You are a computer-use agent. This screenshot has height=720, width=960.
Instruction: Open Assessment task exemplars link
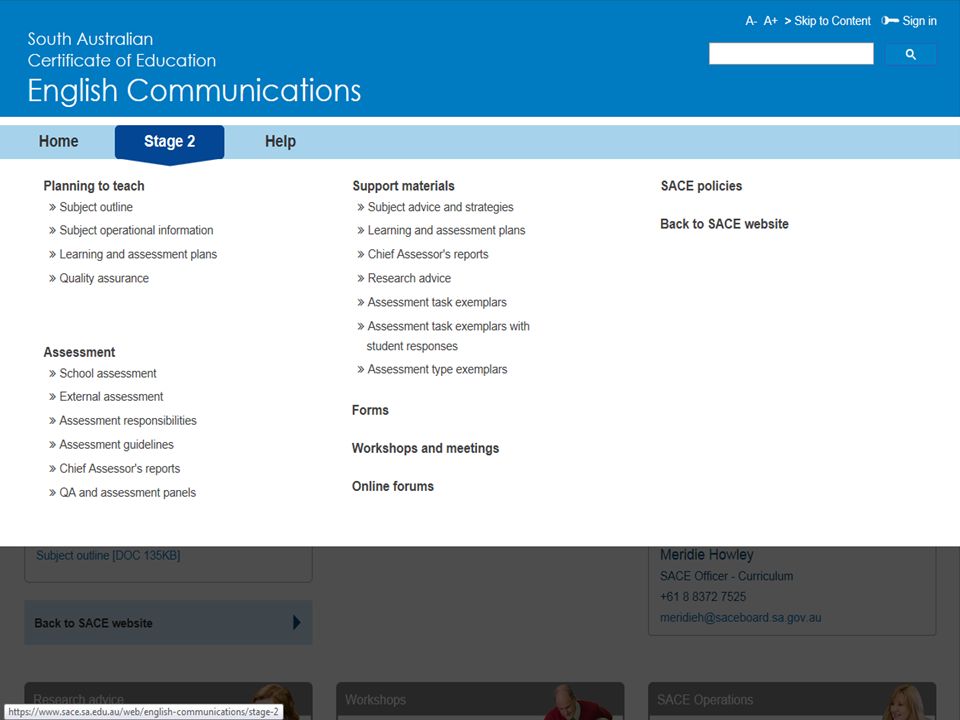tap(437, 302)
